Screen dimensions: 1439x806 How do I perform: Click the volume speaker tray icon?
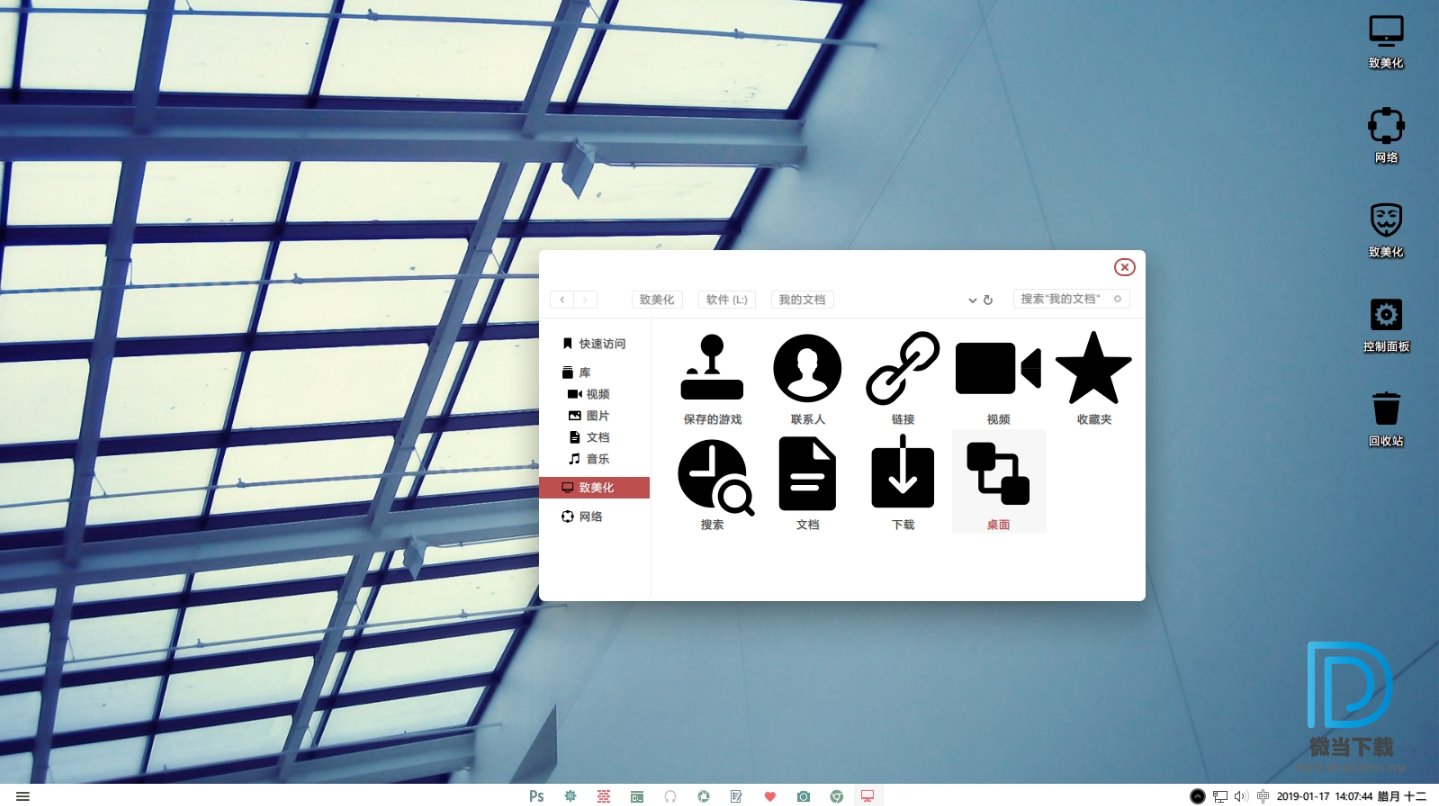[x=1241, y=796]
